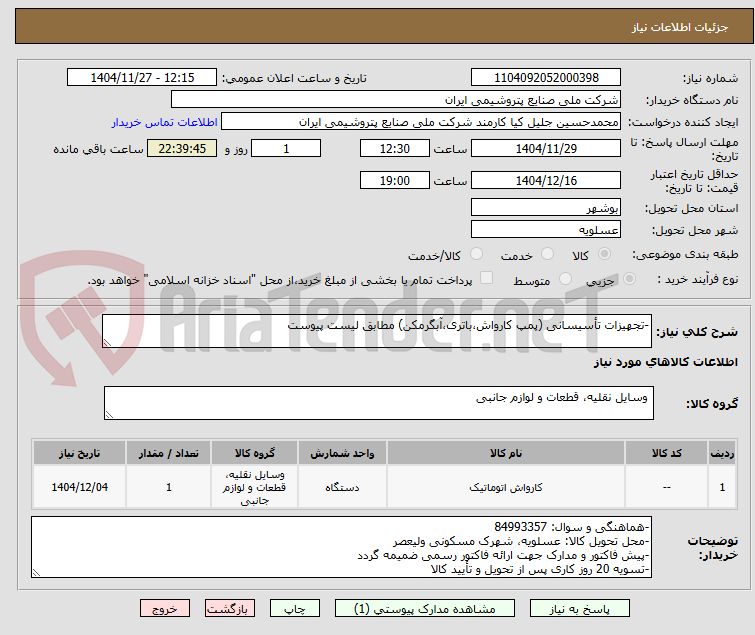Click the تاریخ نیاز column header
This screenshot has width=755, height=635.
tap(79, 453)
